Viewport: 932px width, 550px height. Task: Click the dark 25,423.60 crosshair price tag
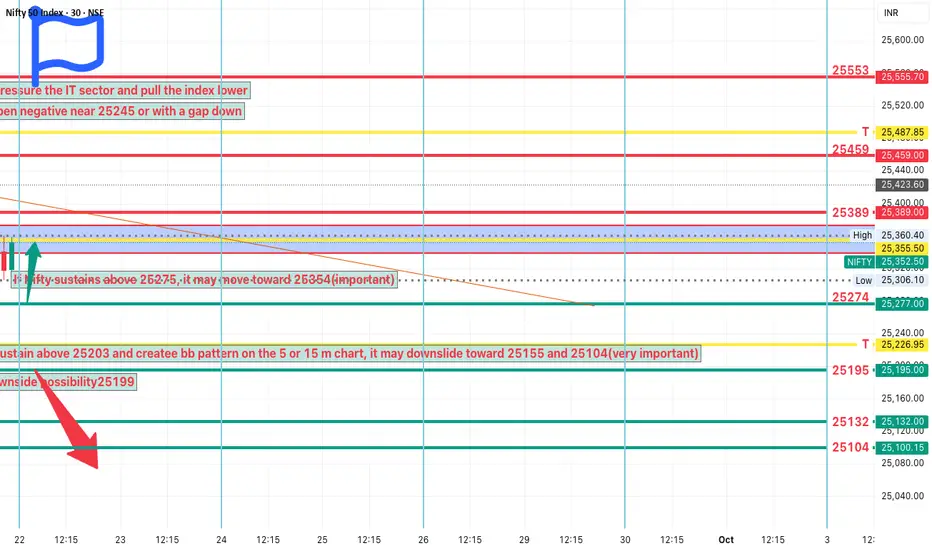[902, 184]
